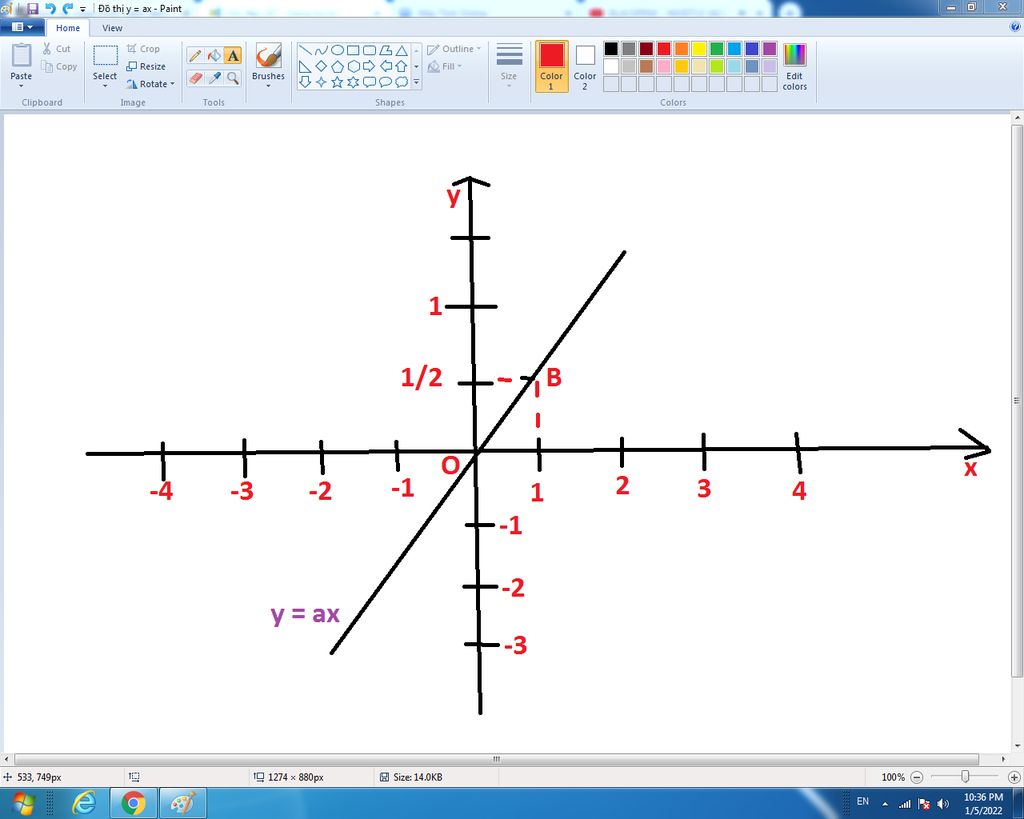Choose the Six-point star shape

pyautogui.click(x=353, y=82)
